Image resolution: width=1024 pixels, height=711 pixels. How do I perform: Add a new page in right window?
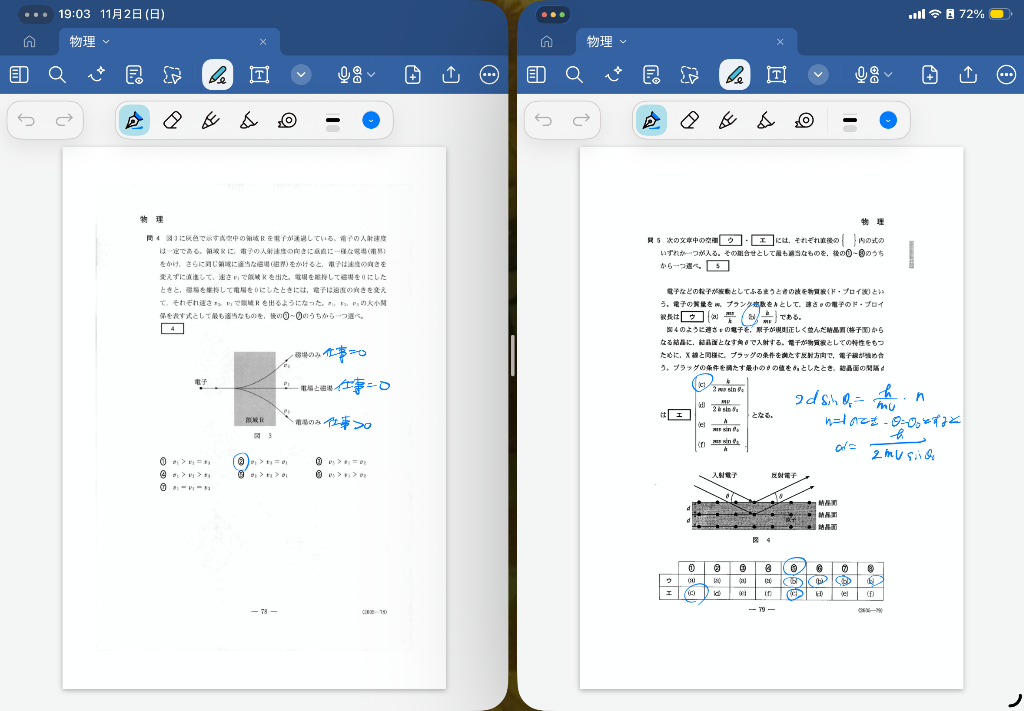coord(929,75)
